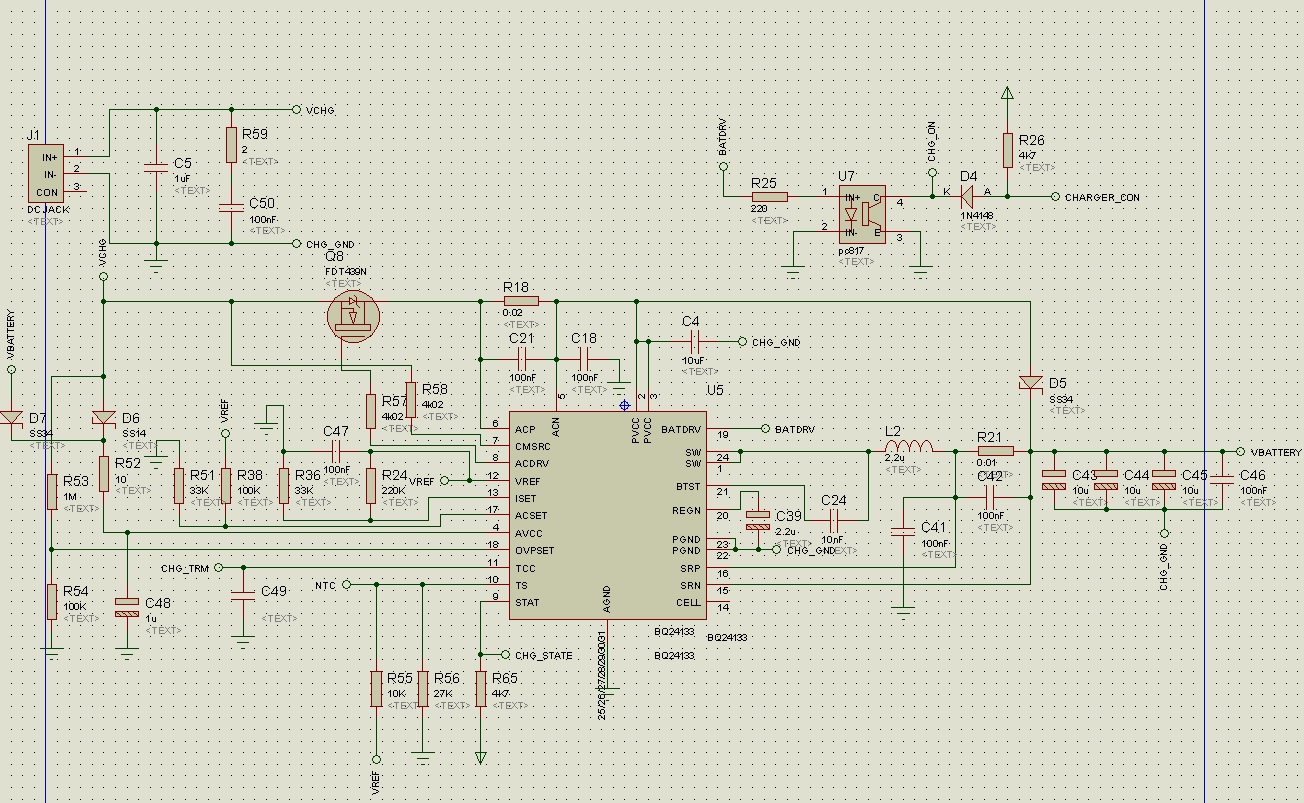Select the D7 diode symbol
1304x803 pixels.
(11, 418)
